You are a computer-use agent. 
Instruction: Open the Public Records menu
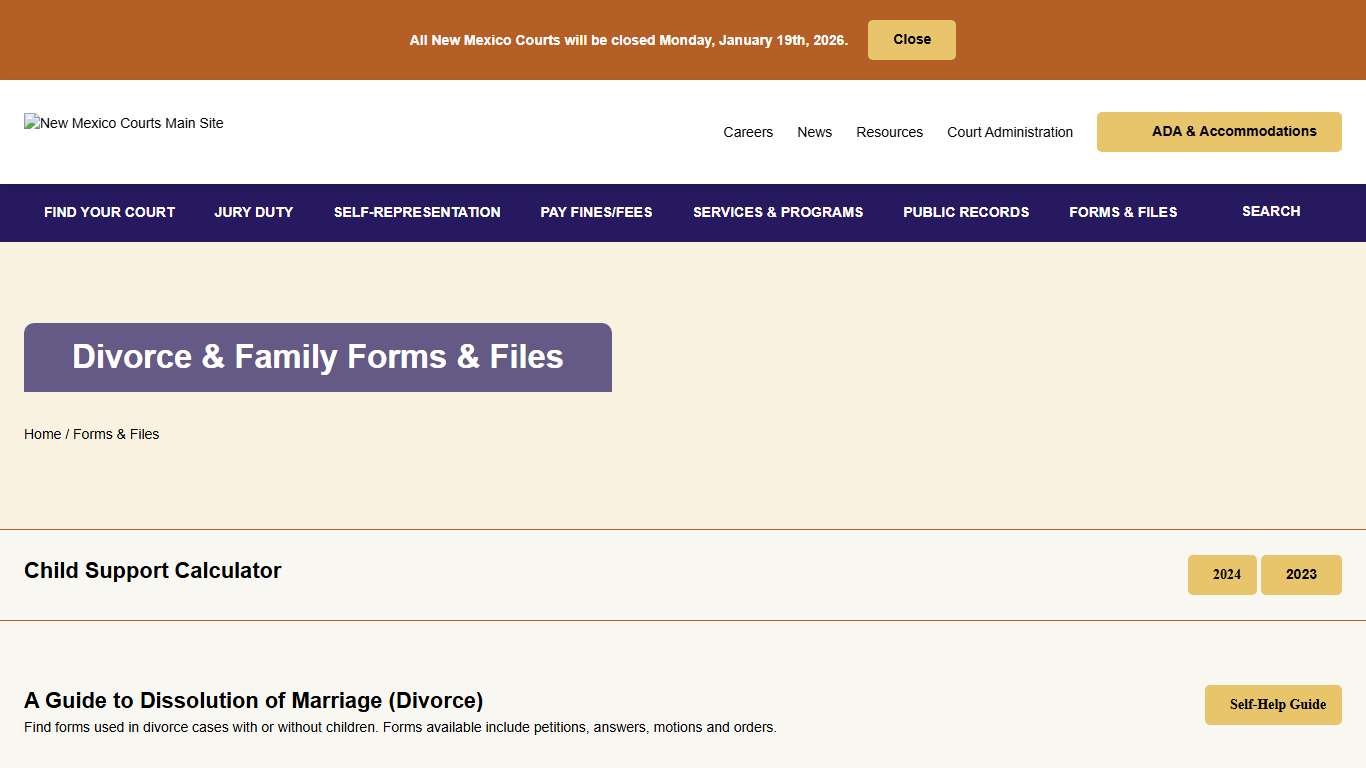[x=966, y=212]
